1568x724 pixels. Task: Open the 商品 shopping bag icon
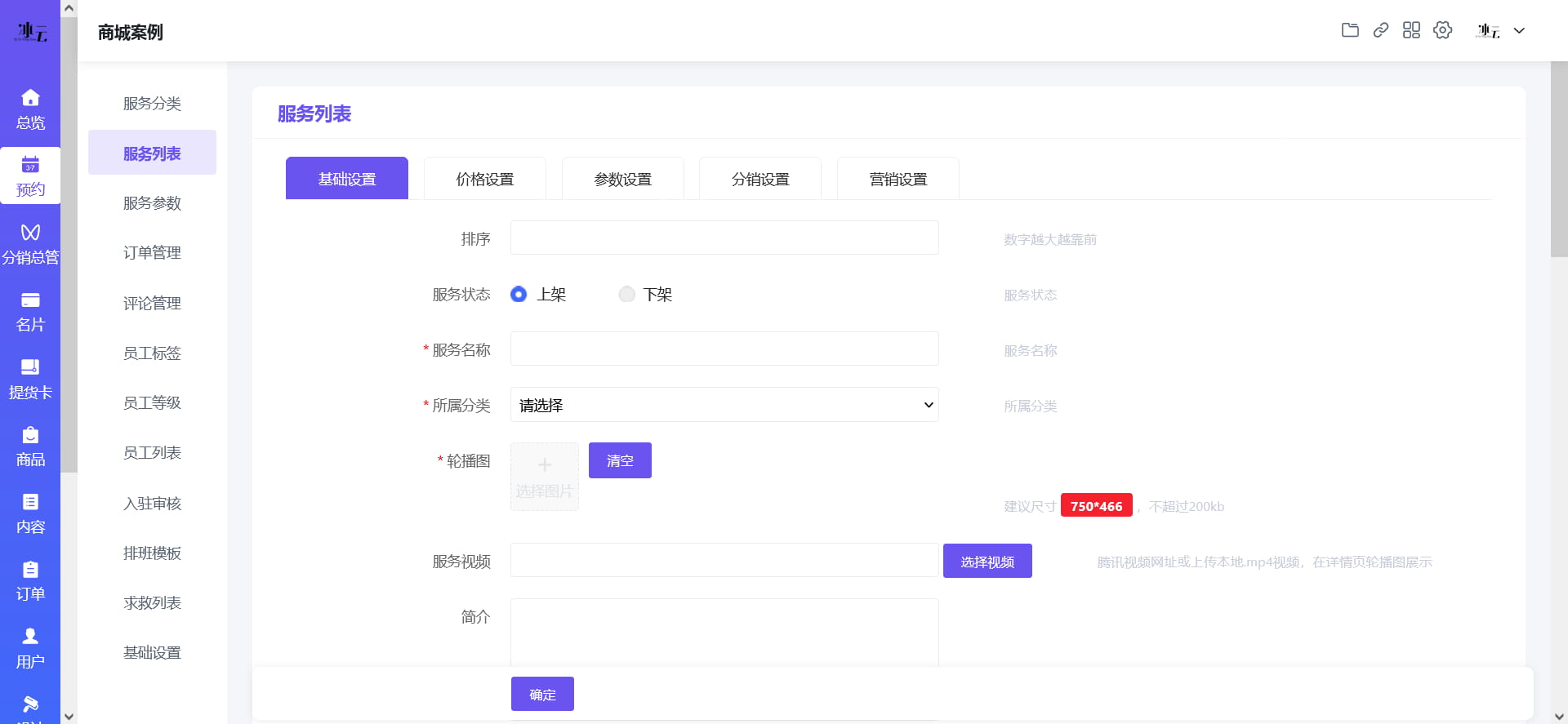coord(30,435)
